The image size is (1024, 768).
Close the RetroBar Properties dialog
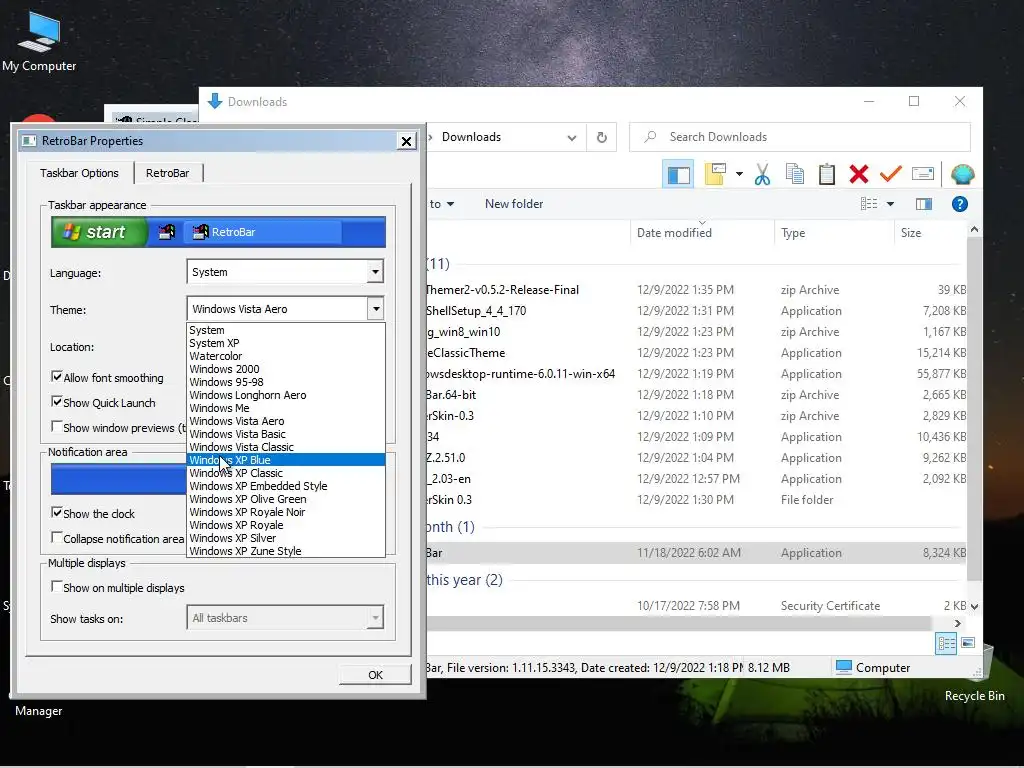[x=406, y=141]
